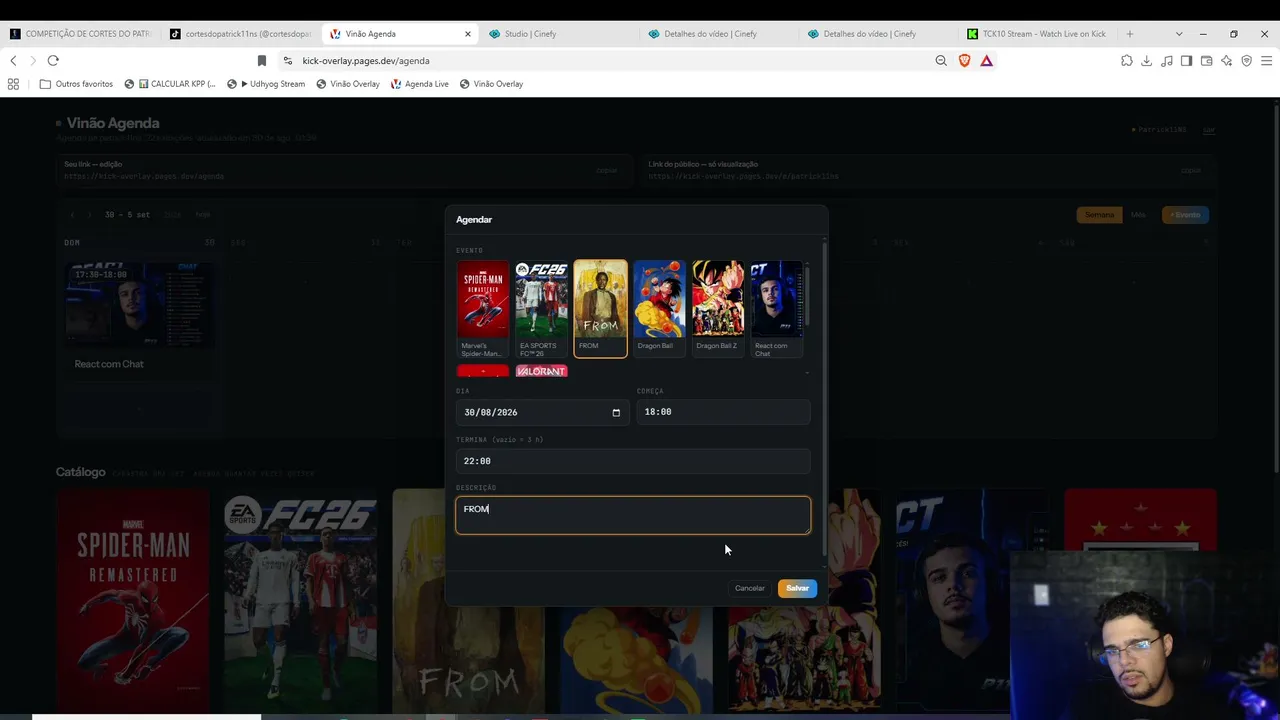This screenshot has width=1280, height=720.
Task: Switch to the Studio | Cinefy tab
Action: (x=560, y=34)
